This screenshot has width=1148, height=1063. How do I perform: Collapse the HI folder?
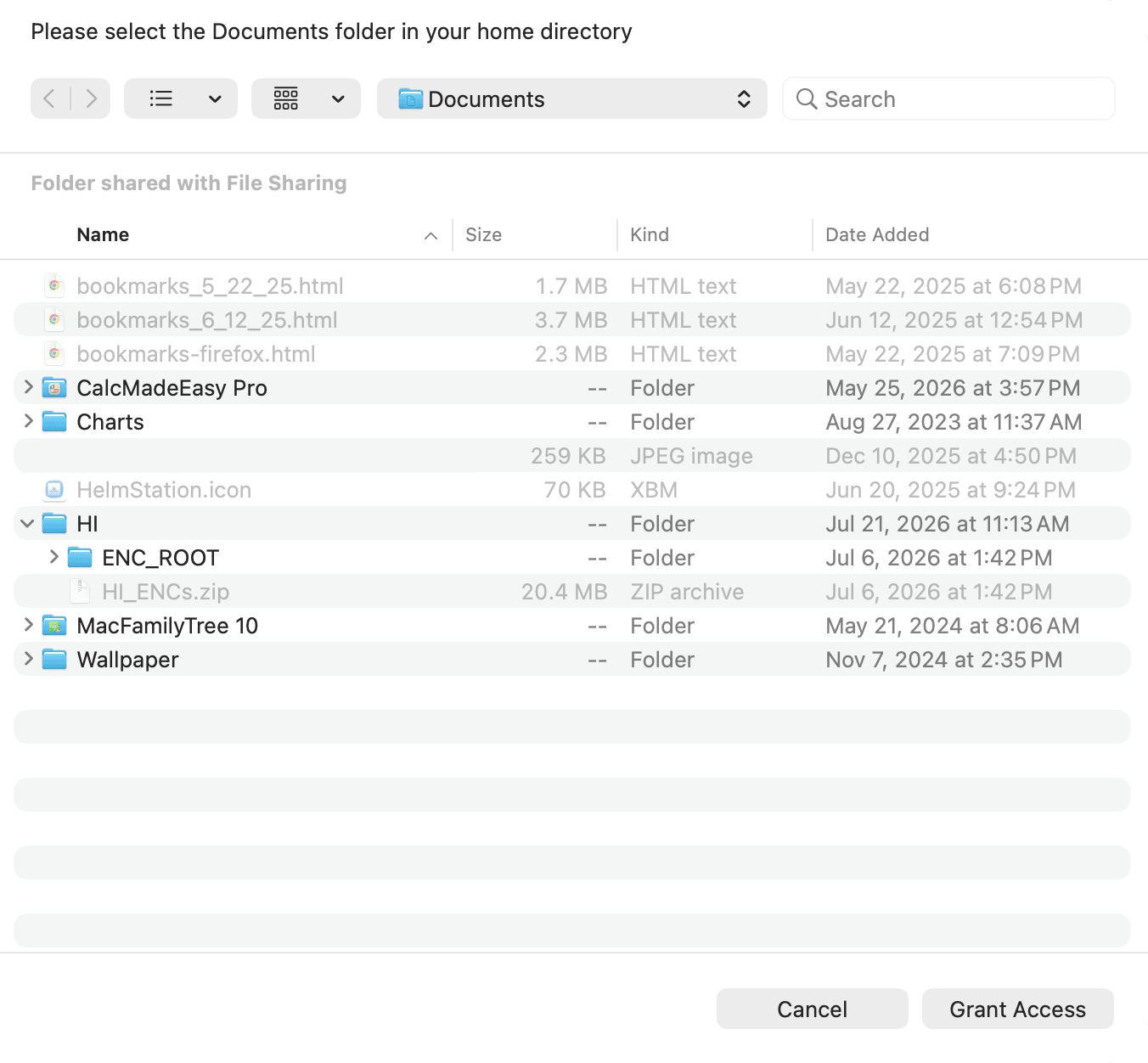click(28, 523)
